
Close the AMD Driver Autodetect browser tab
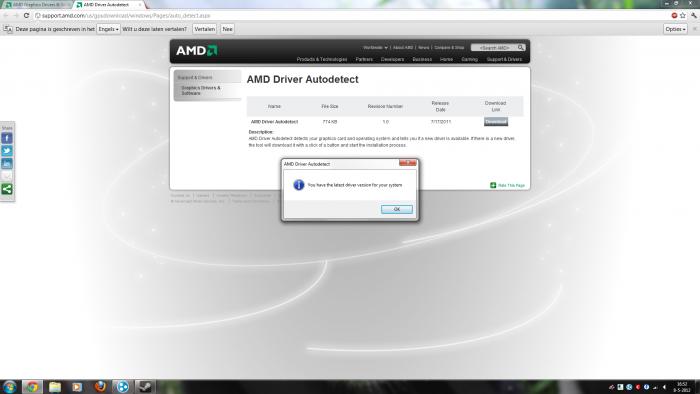click(x=140, y=4)
